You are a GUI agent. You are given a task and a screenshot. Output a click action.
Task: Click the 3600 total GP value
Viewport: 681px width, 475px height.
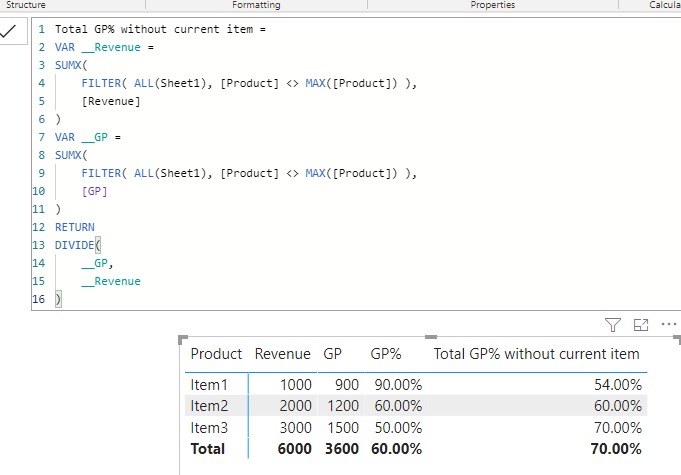point(342,449)
